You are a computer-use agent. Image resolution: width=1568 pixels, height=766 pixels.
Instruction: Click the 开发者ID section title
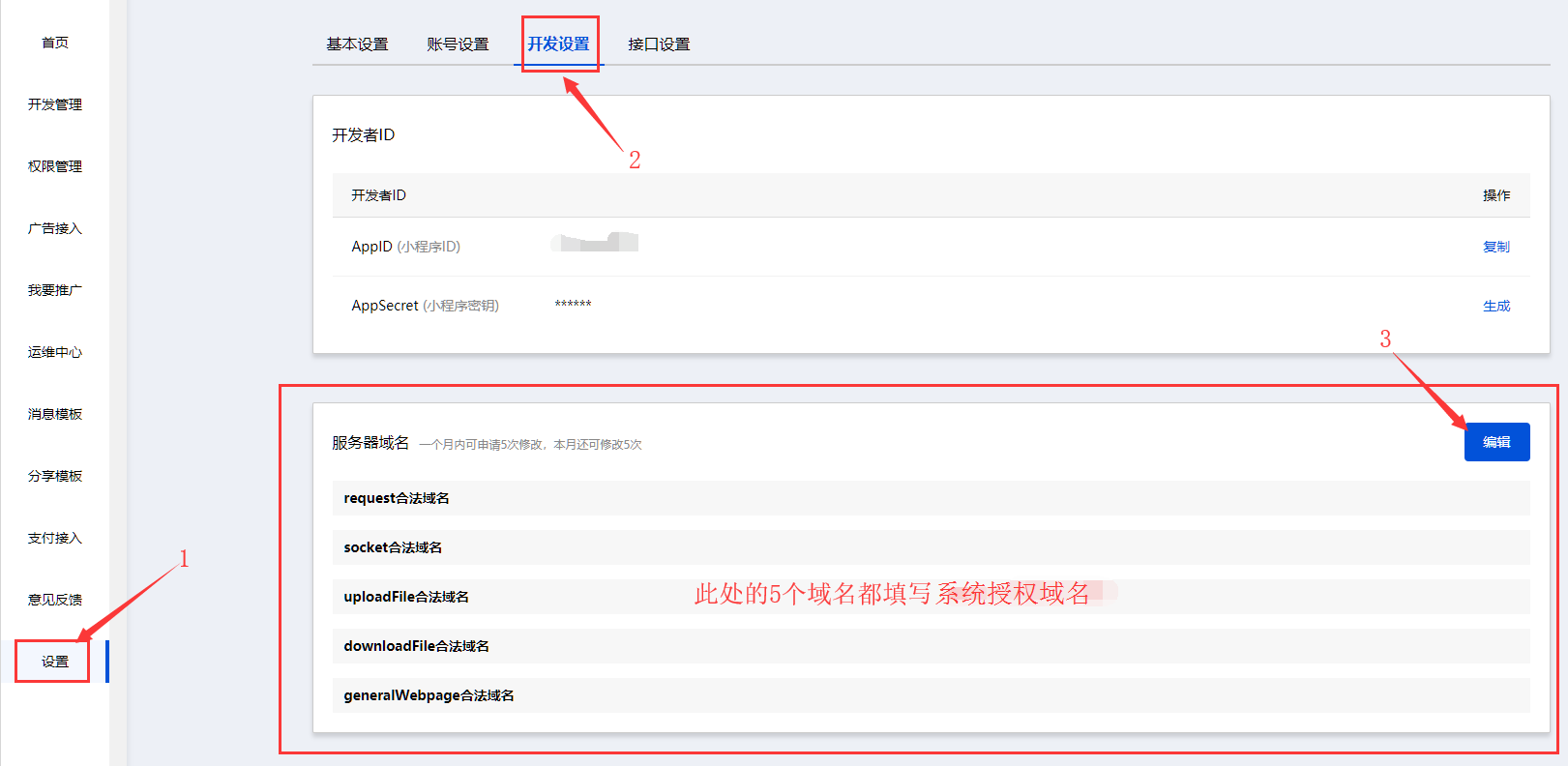click(363, 135)
